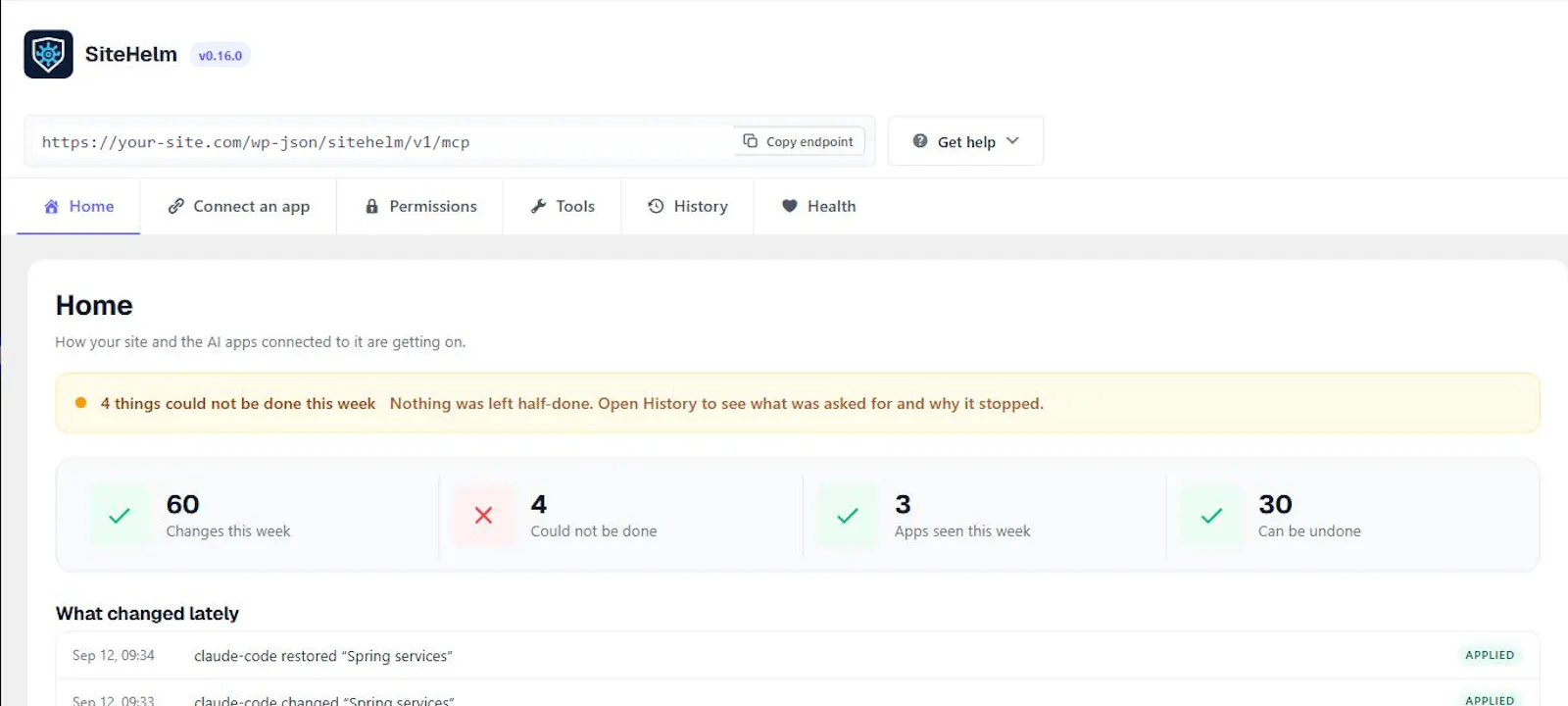
Task: Click the endpoint URL field
Action: pos(450,141)
